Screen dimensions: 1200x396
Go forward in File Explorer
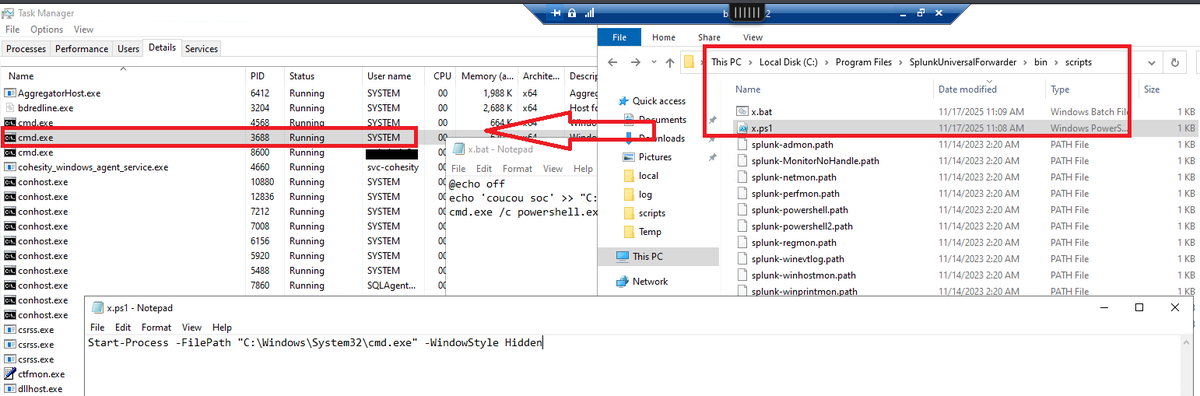pos(635,62)
